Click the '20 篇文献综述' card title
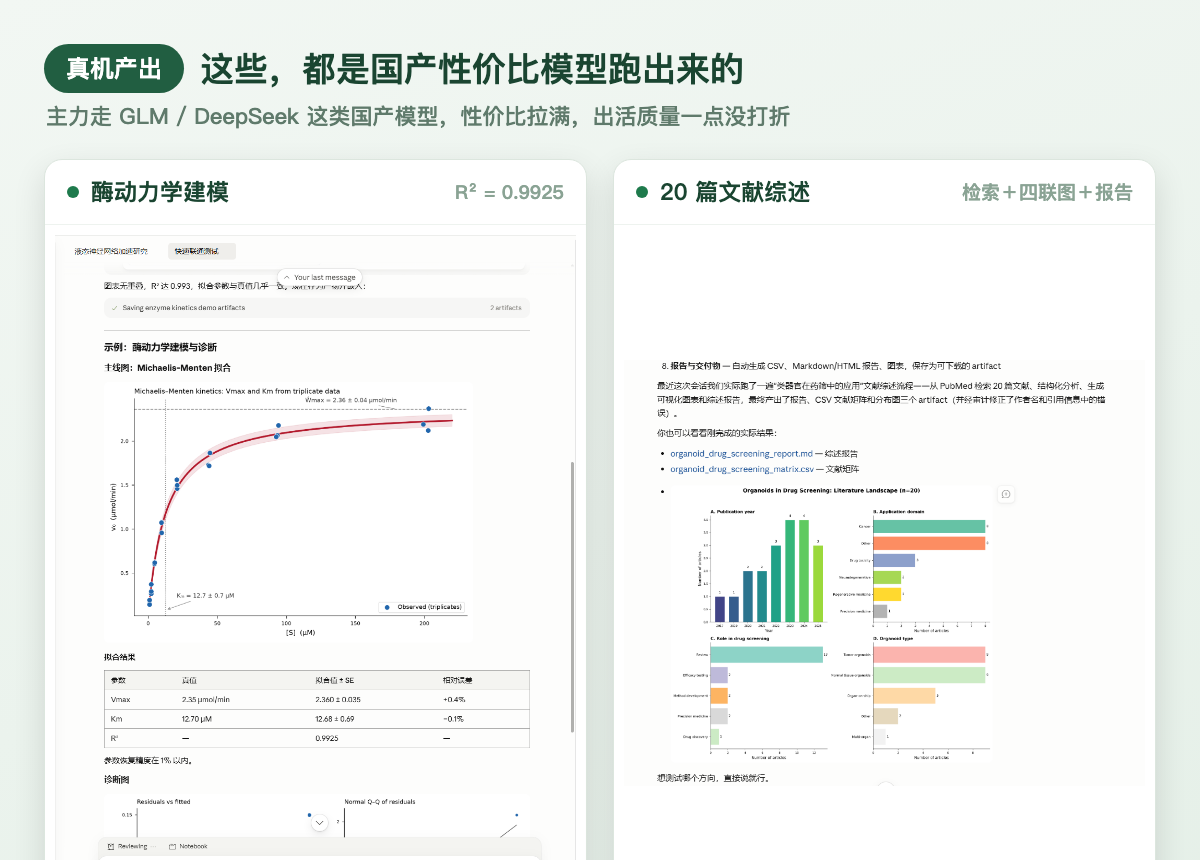The image size is (1200, 860). [x=735, y=192]
